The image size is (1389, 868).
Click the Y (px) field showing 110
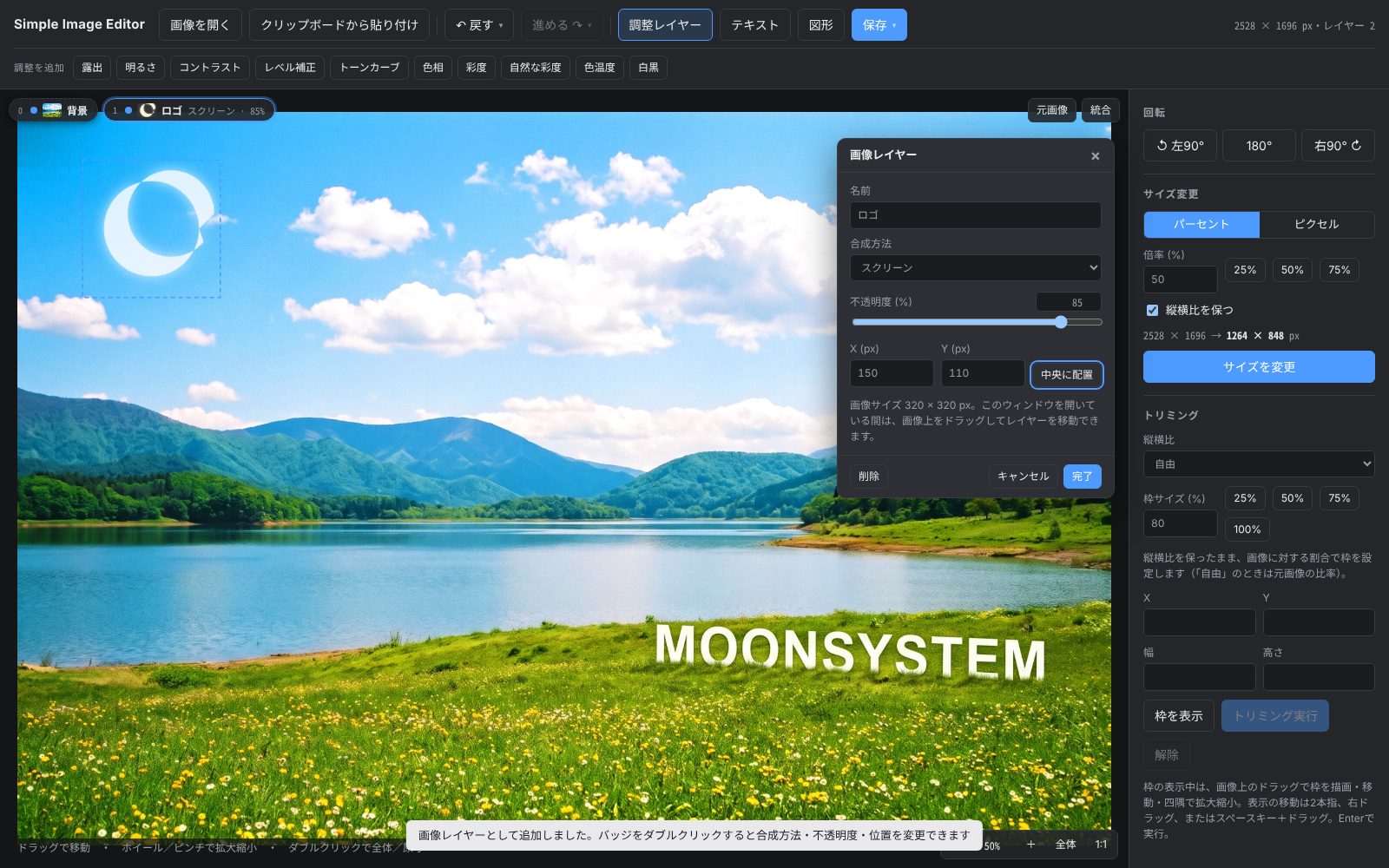tap(983, 373)
